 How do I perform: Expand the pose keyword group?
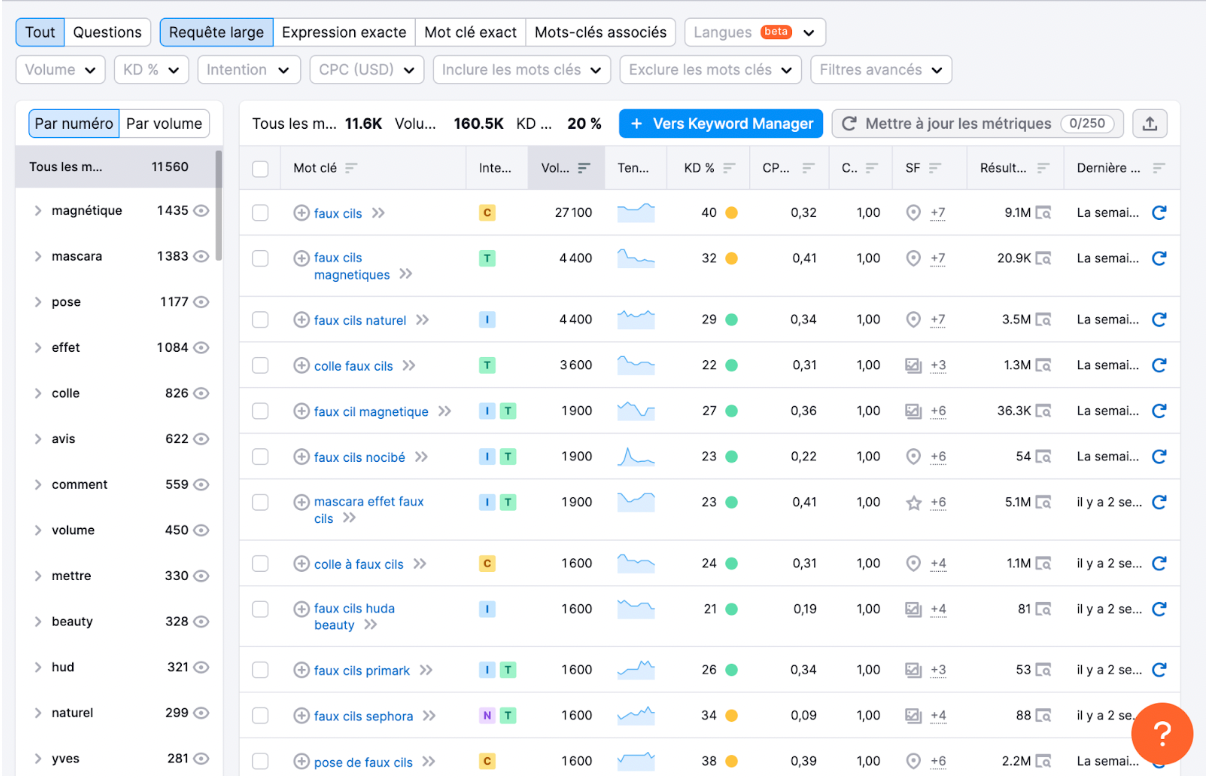tap(38, 302)
